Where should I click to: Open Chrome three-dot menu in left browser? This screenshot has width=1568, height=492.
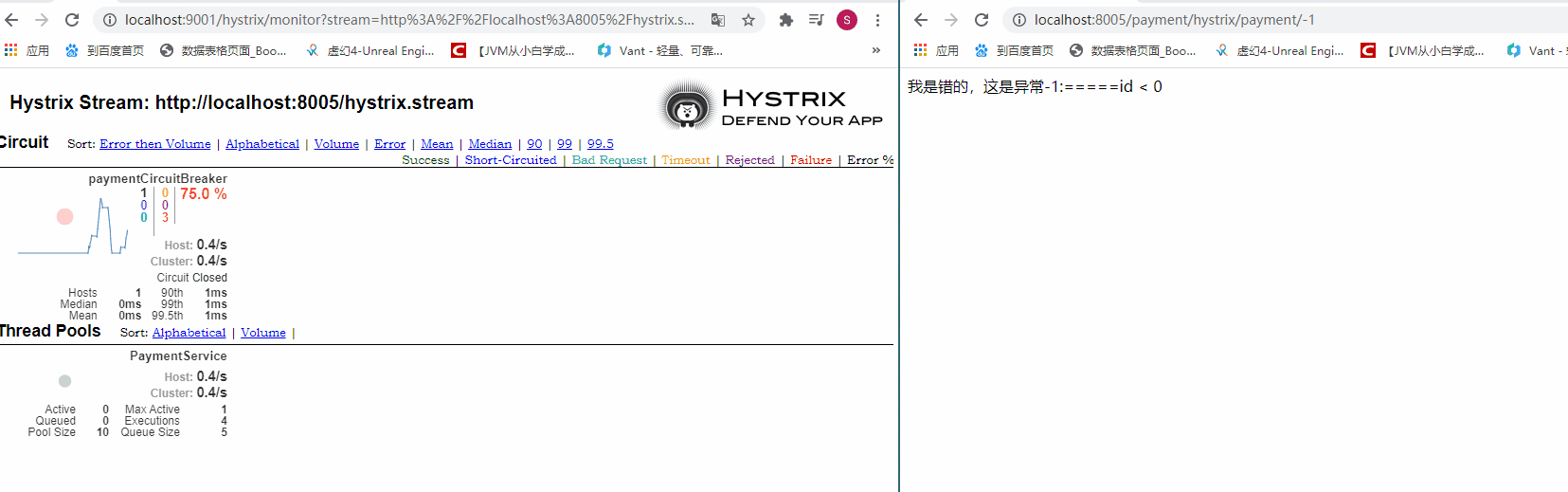coord(878,20)
